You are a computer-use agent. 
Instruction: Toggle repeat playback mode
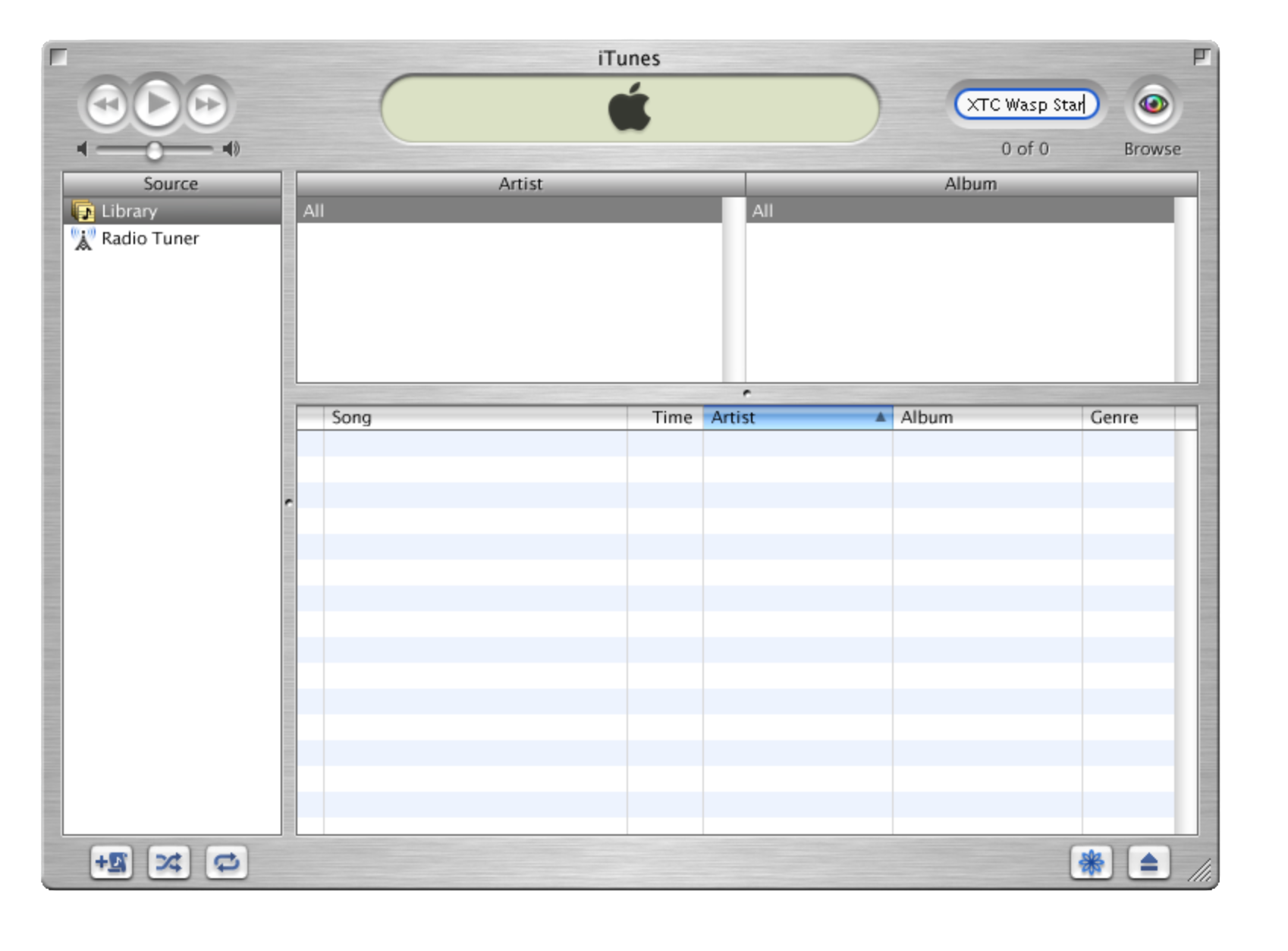pos(226,862)
